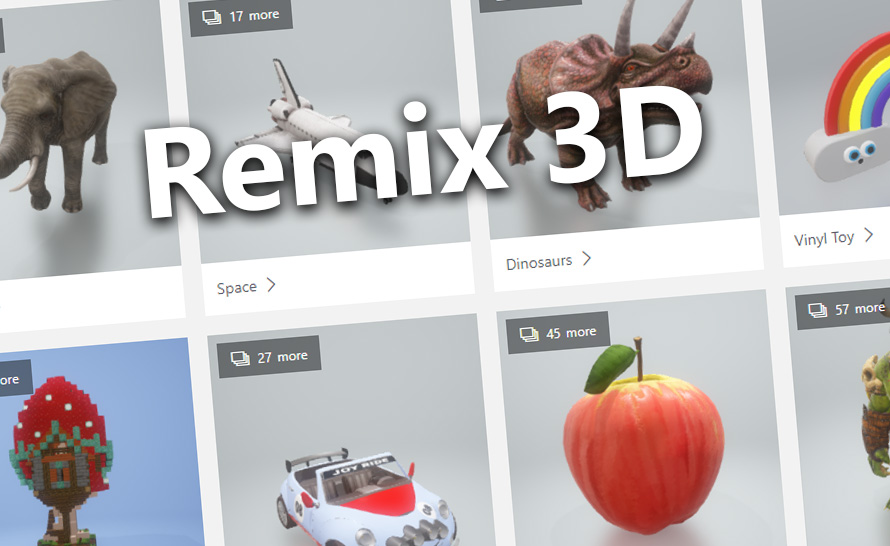Expand the chevron next to Dinosaurs
This screenshot has height=546, width=890.
586,259
